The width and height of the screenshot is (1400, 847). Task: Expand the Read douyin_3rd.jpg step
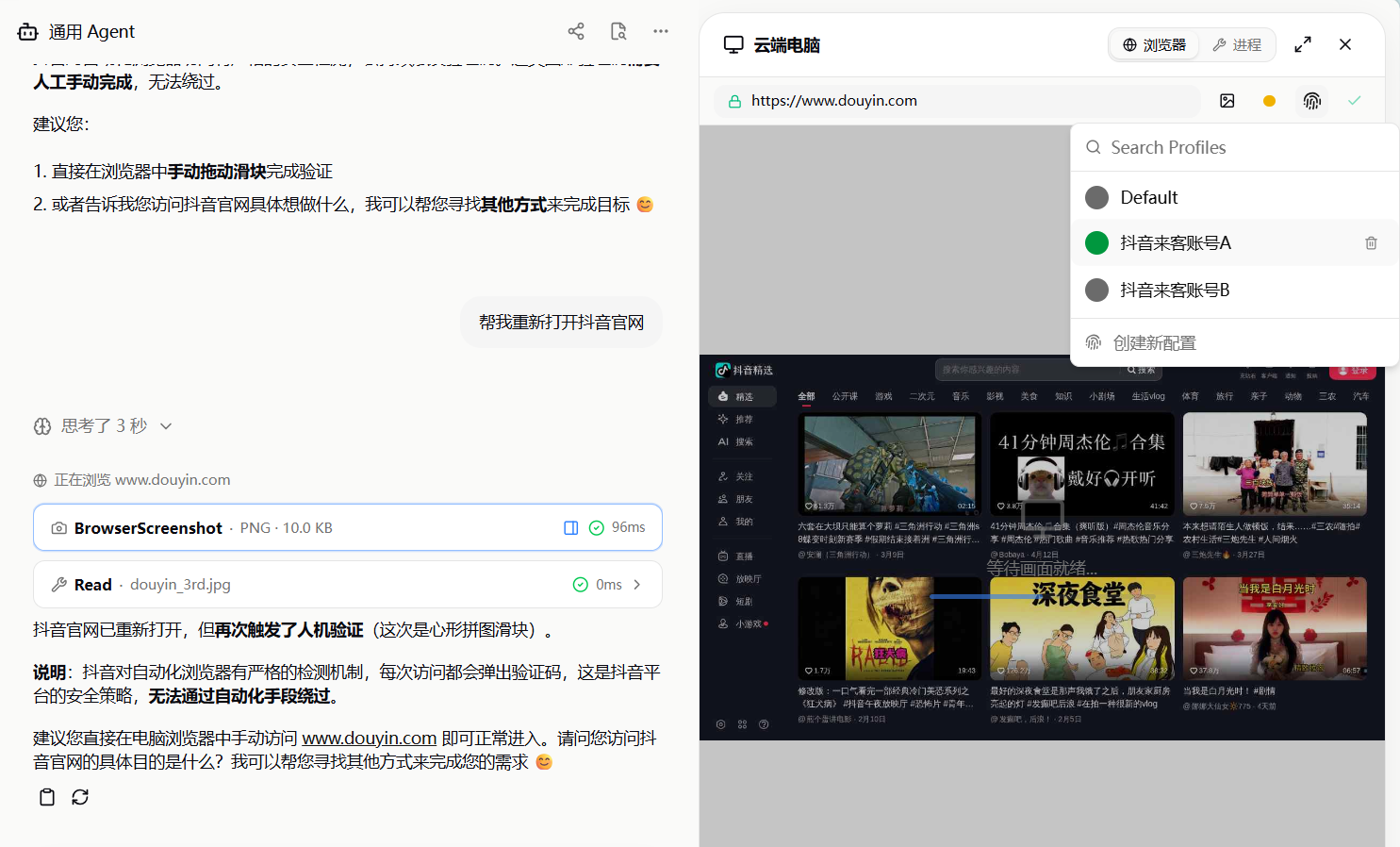click(x=348, y=585)
